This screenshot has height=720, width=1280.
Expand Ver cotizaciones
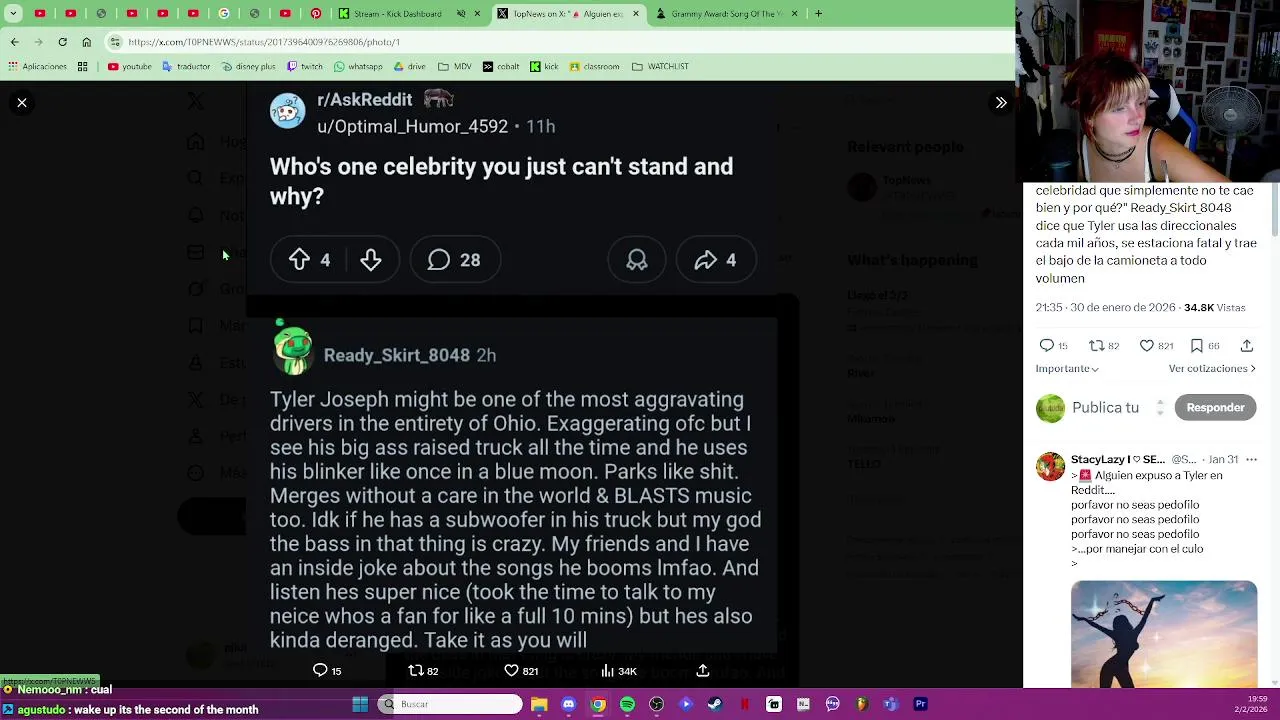click(x=1212, y=369)
